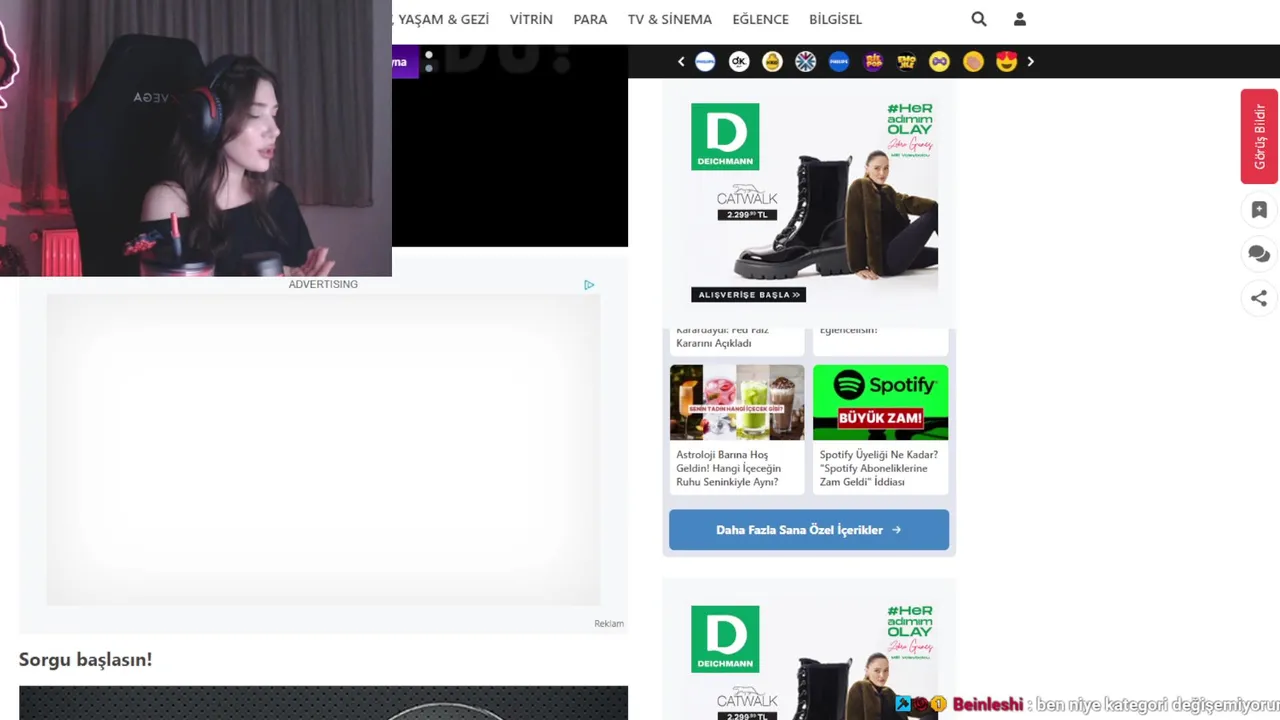
Task: Open the snowflake arrows channel icon
Action: pyautogui.click(x=806, y=62)
